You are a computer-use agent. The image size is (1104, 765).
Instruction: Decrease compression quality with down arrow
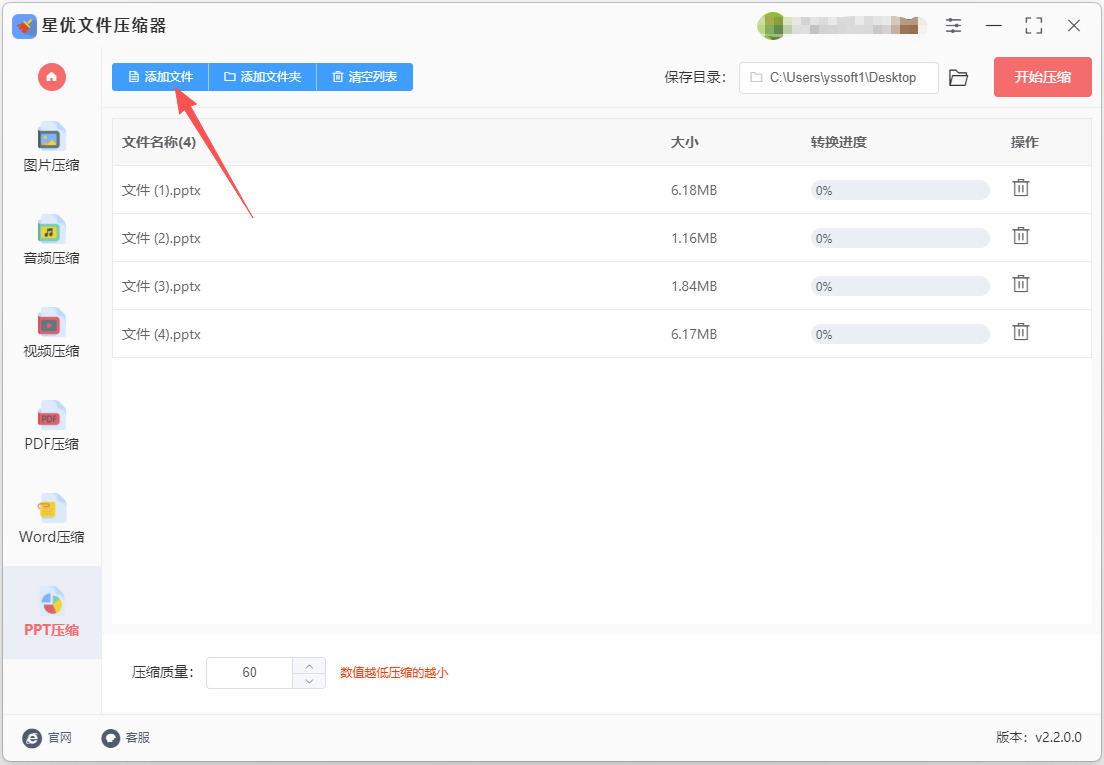point(309,681)
